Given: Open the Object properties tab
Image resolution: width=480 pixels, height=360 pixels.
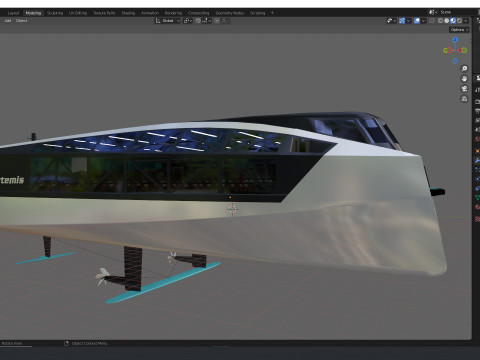Looking at the screenshot, I should coord(477,151).
